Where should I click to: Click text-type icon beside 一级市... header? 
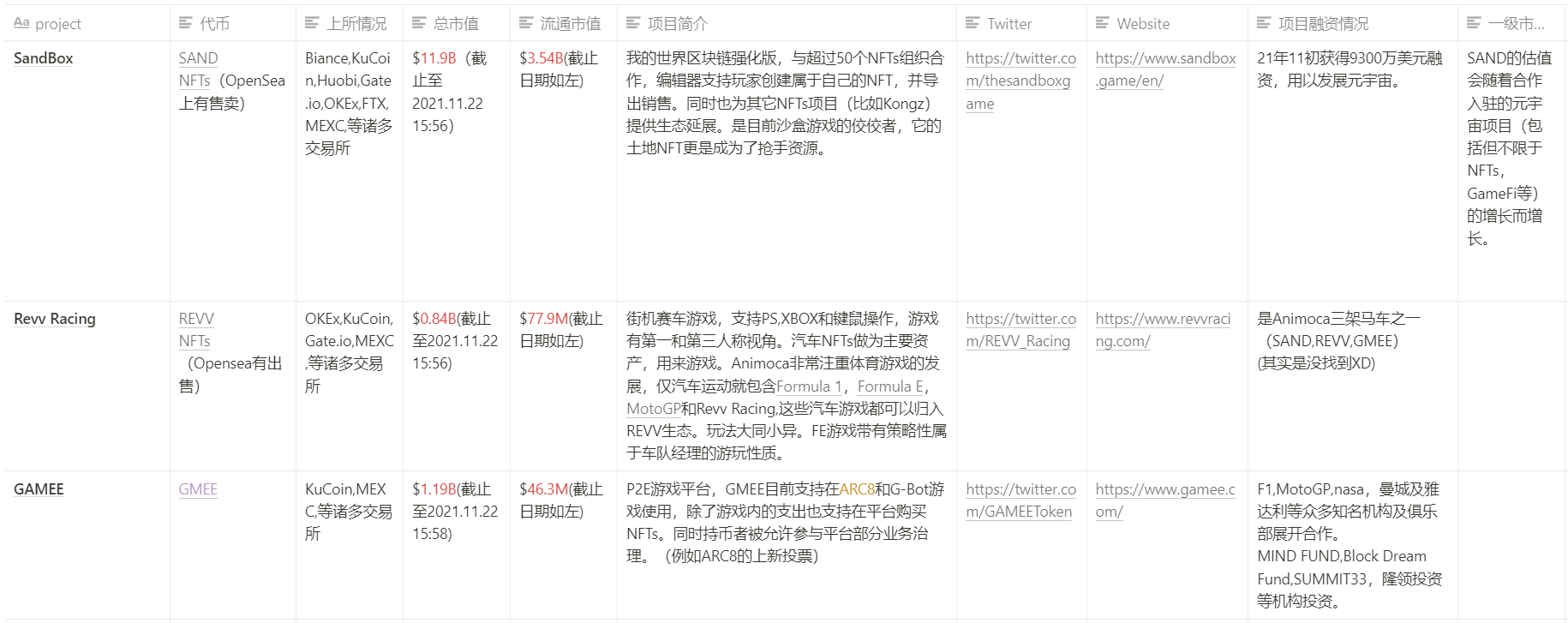(1474, 23)
